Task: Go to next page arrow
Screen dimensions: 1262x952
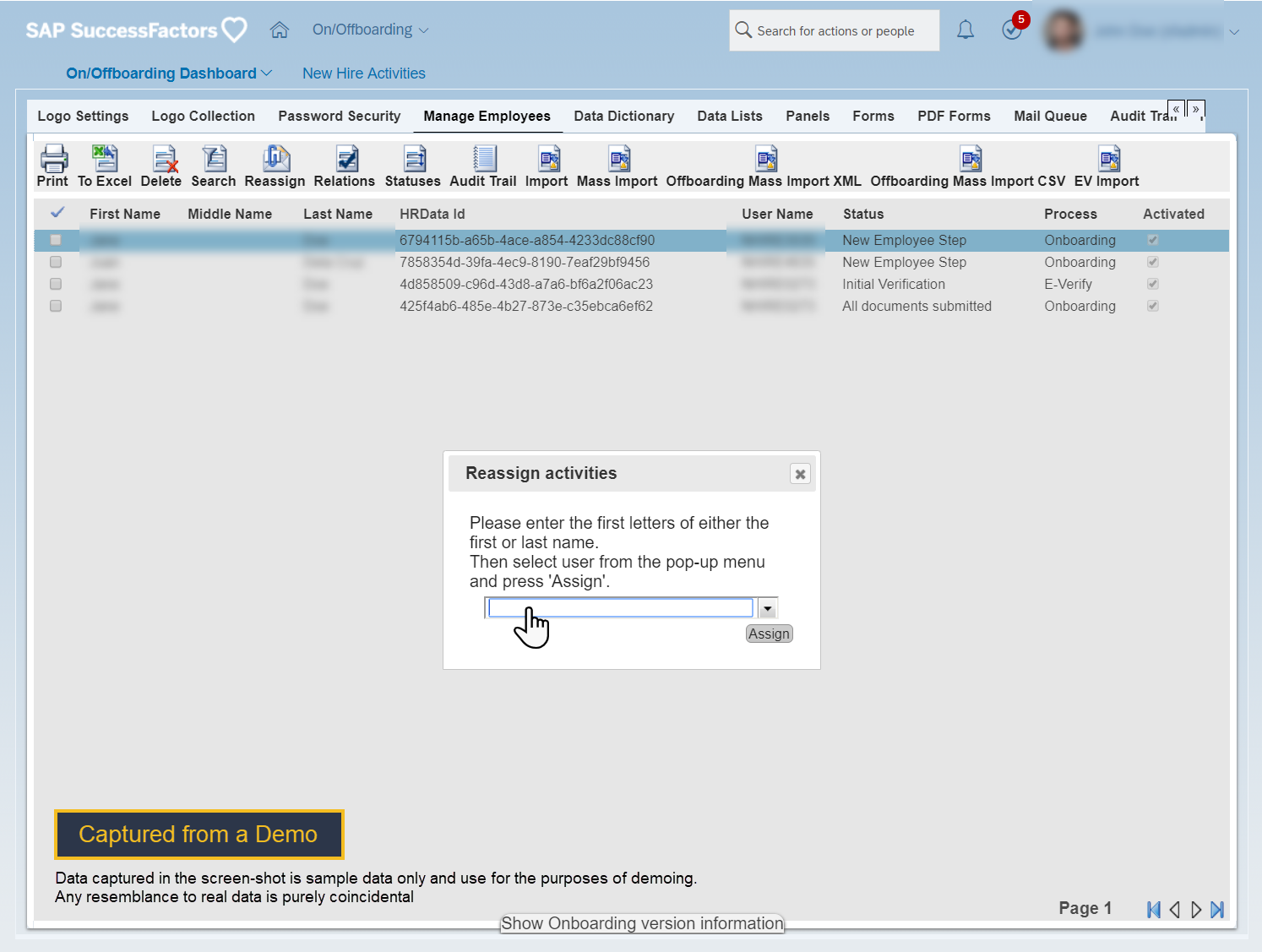Action: pyautogui.click(x=1196, y=910)
